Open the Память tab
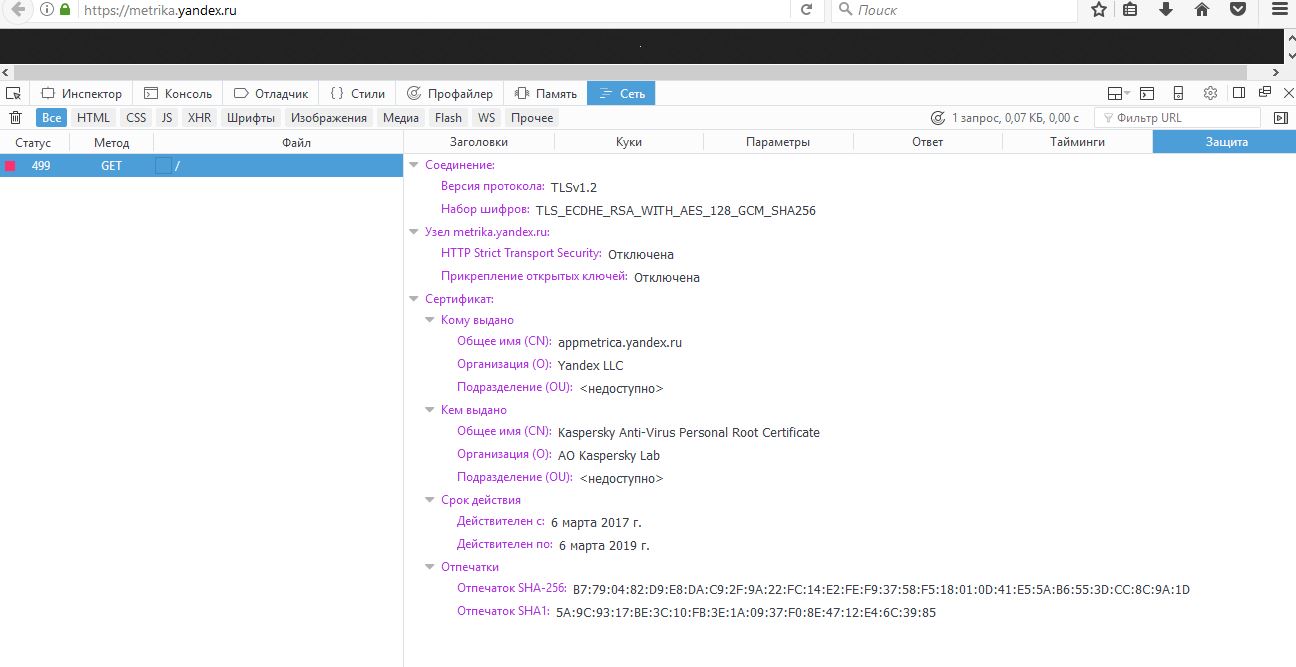Image resolution: width=1296 pixels, height=667 pixels. (x=545, y=93)
